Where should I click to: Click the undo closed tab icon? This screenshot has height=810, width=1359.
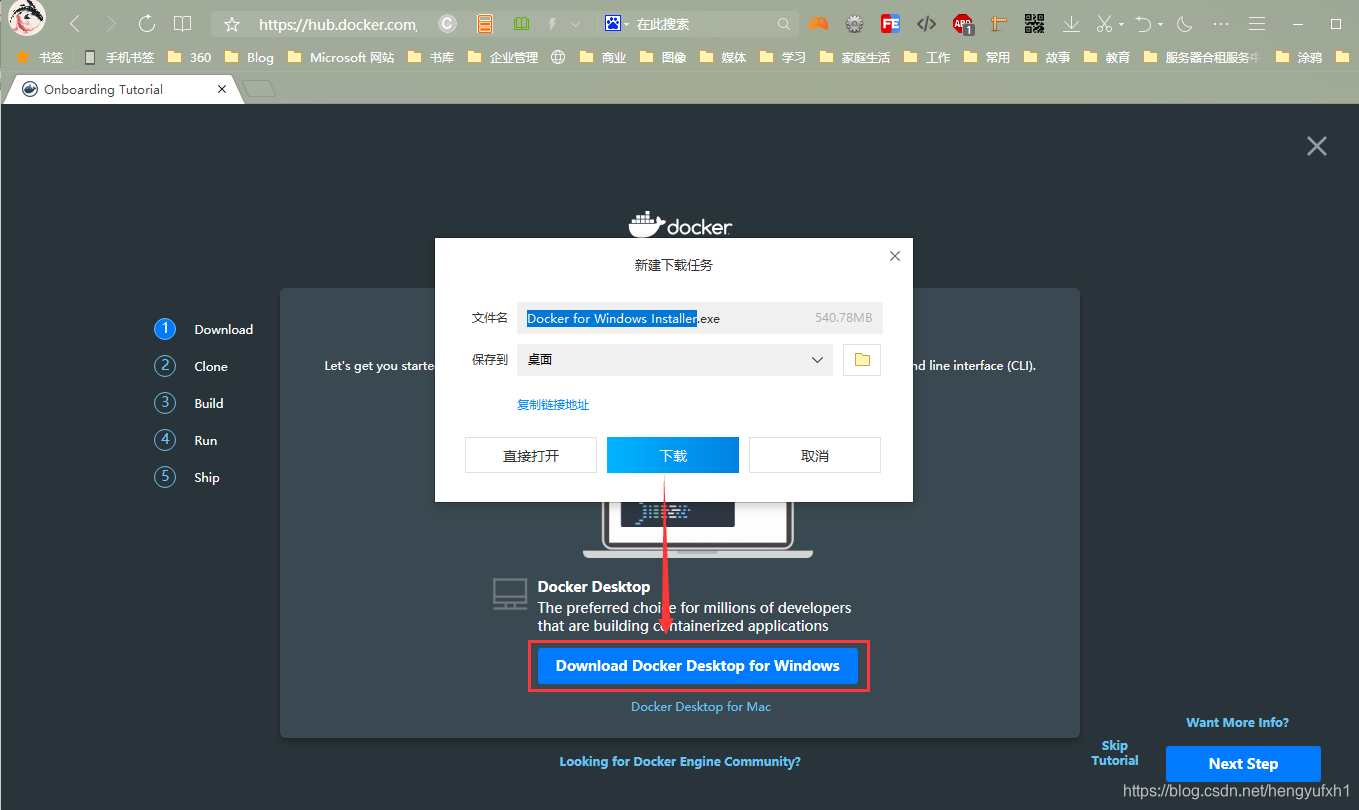(1144, 24)
